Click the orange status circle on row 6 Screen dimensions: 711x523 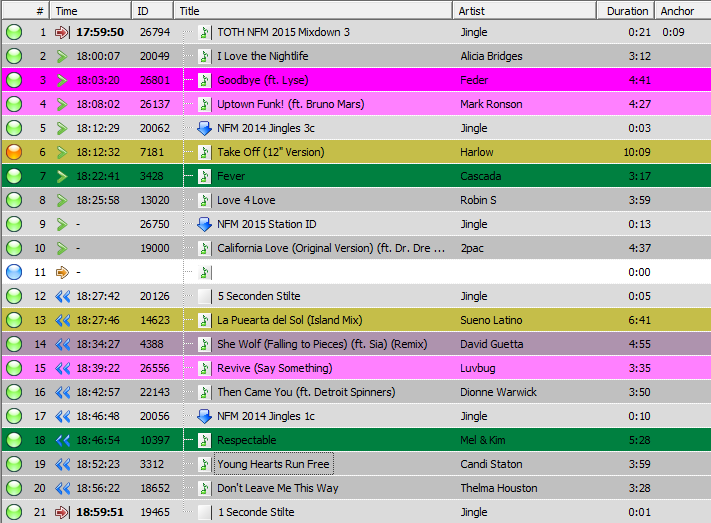[14, 152]
